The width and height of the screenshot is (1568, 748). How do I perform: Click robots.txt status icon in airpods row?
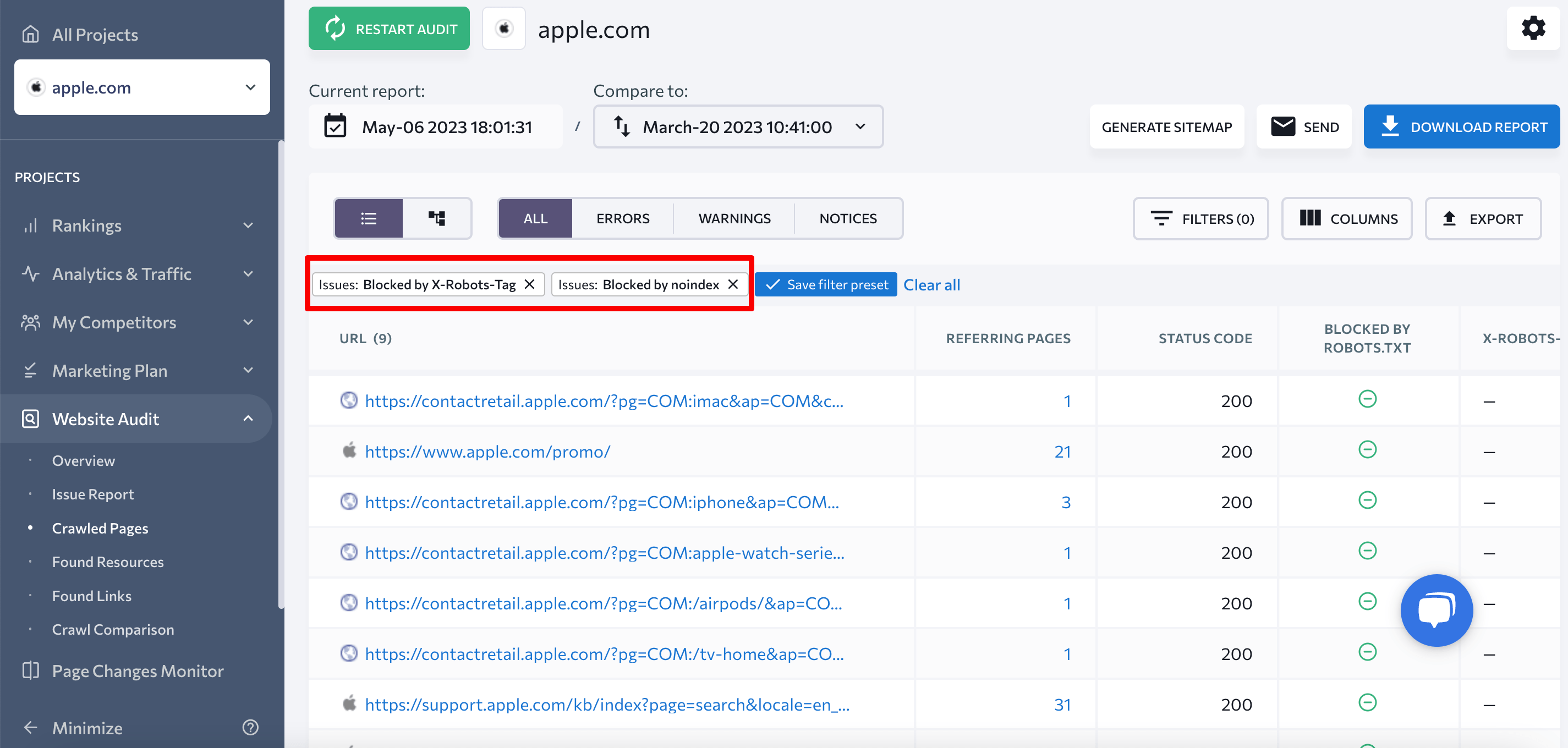[x=1367, y=601]
